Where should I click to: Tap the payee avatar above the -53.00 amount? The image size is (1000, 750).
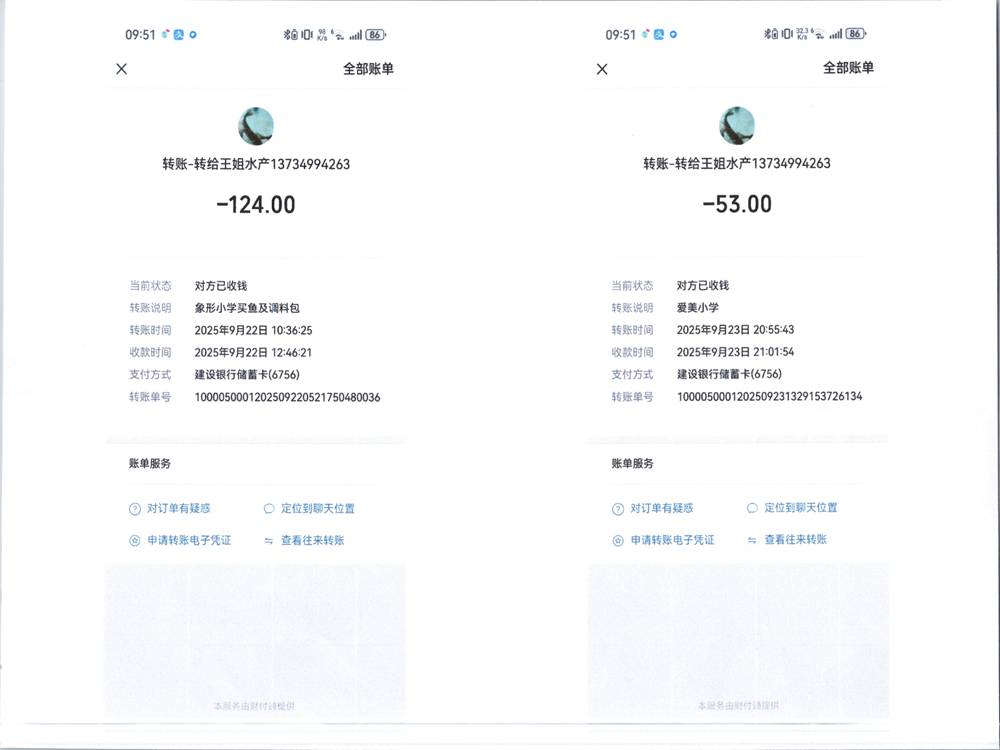737,126
